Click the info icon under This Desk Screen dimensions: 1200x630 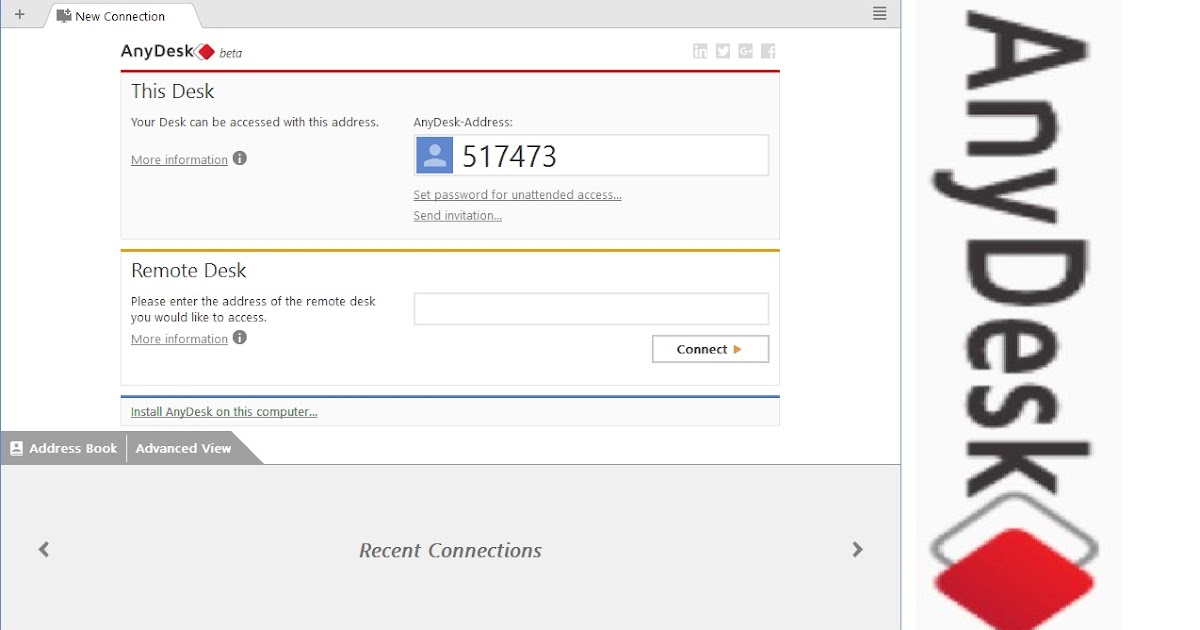pyautogui.click(x=239, y=157)
